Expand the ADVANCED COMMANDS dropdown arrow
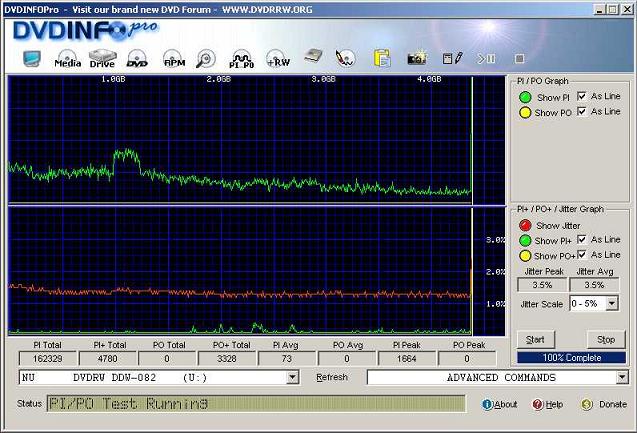This screenshot has height=433, width=637. 622,378
